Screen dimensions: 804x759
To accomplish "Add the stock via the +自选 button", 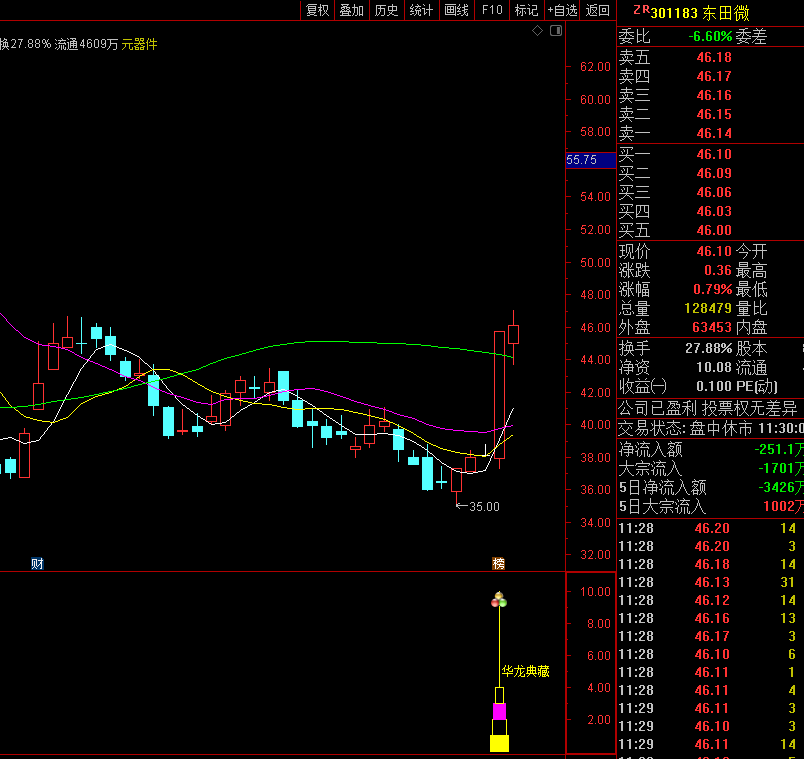I will pyautogui.click(x=562, y=10).
